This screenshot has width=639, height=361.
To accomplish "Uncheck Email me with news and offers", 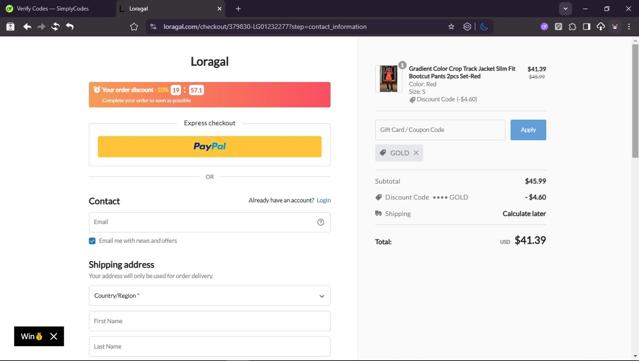I will 92,241.
